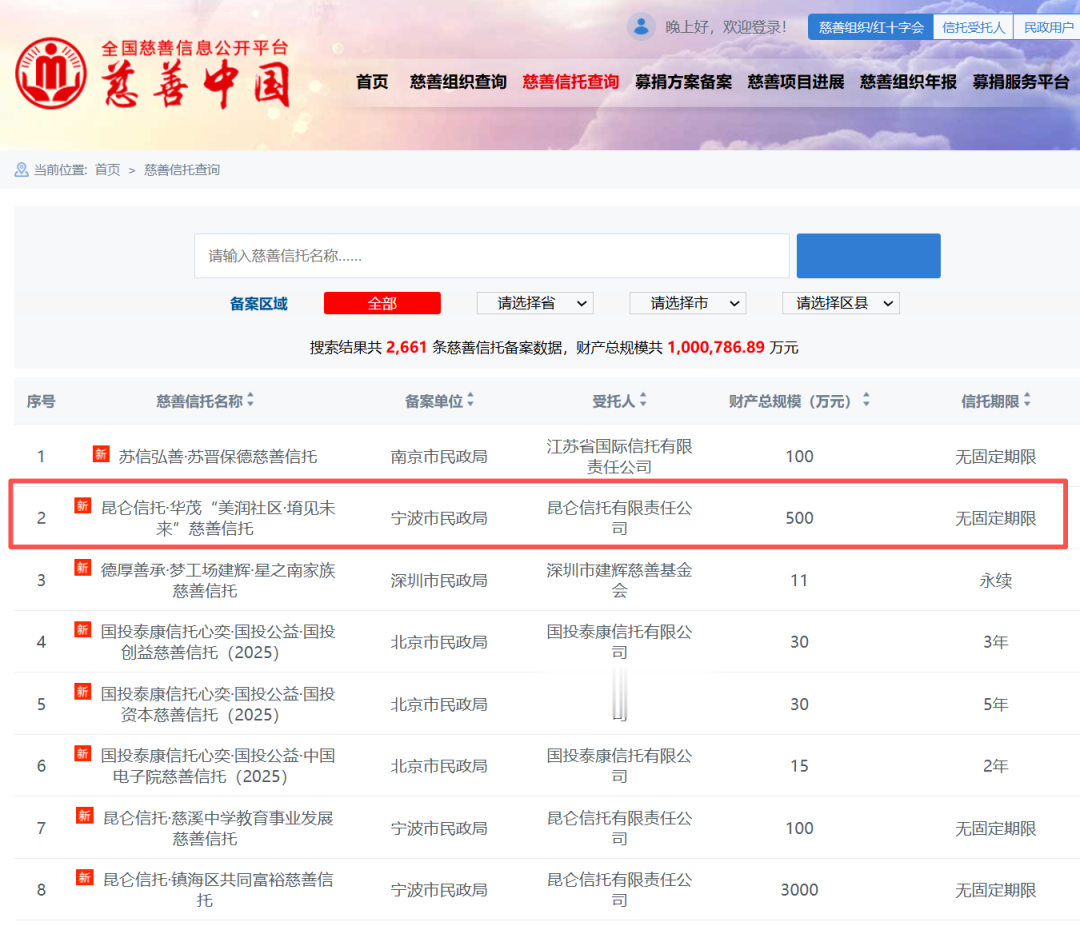This screenshot has height=926, width=1080.
Task: Open 苏信弘善·苏晋保德慈善信托 entry
Action: click(218, 456)
